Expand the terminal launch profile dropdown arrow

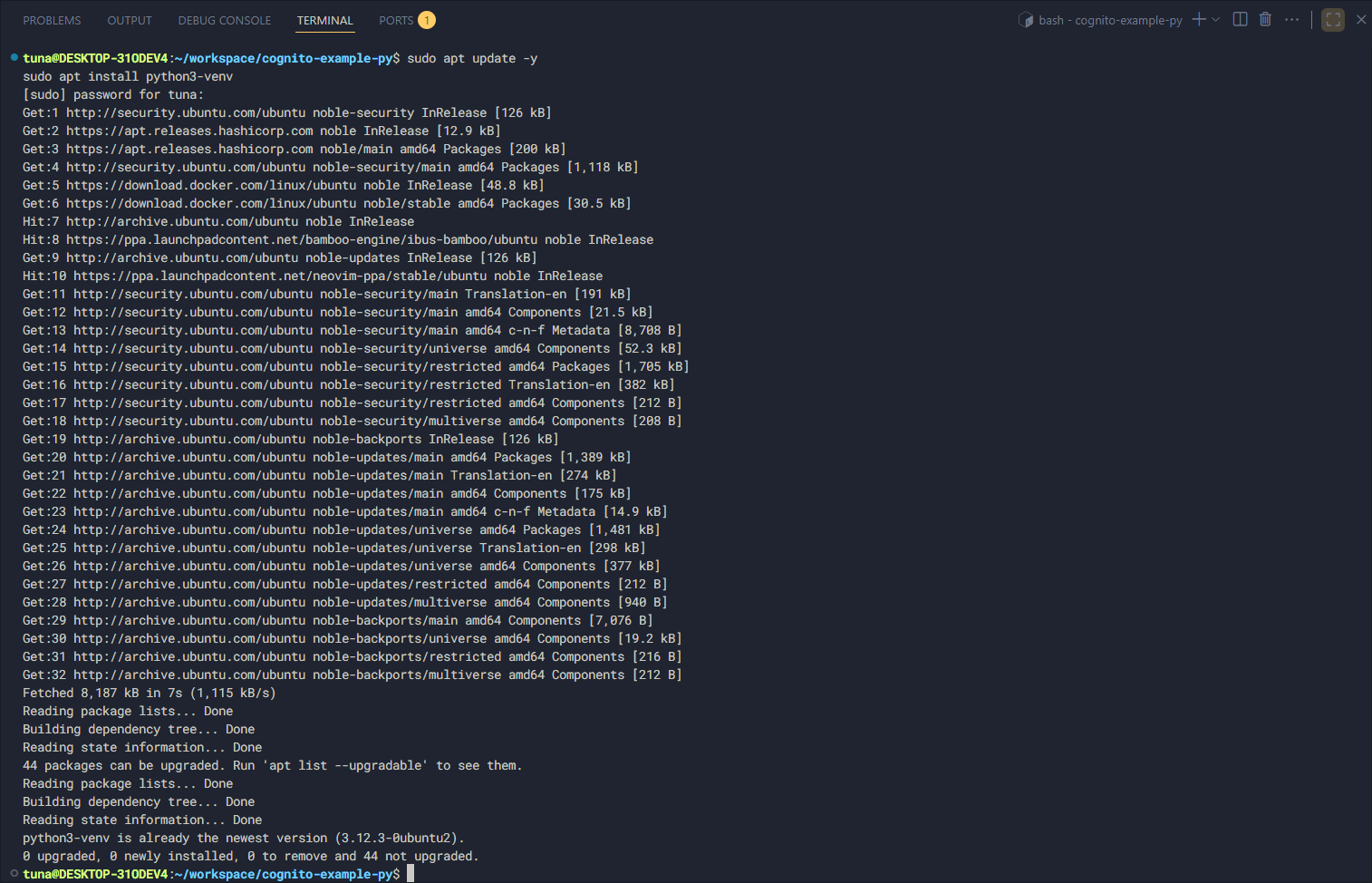click(1216, 19)
